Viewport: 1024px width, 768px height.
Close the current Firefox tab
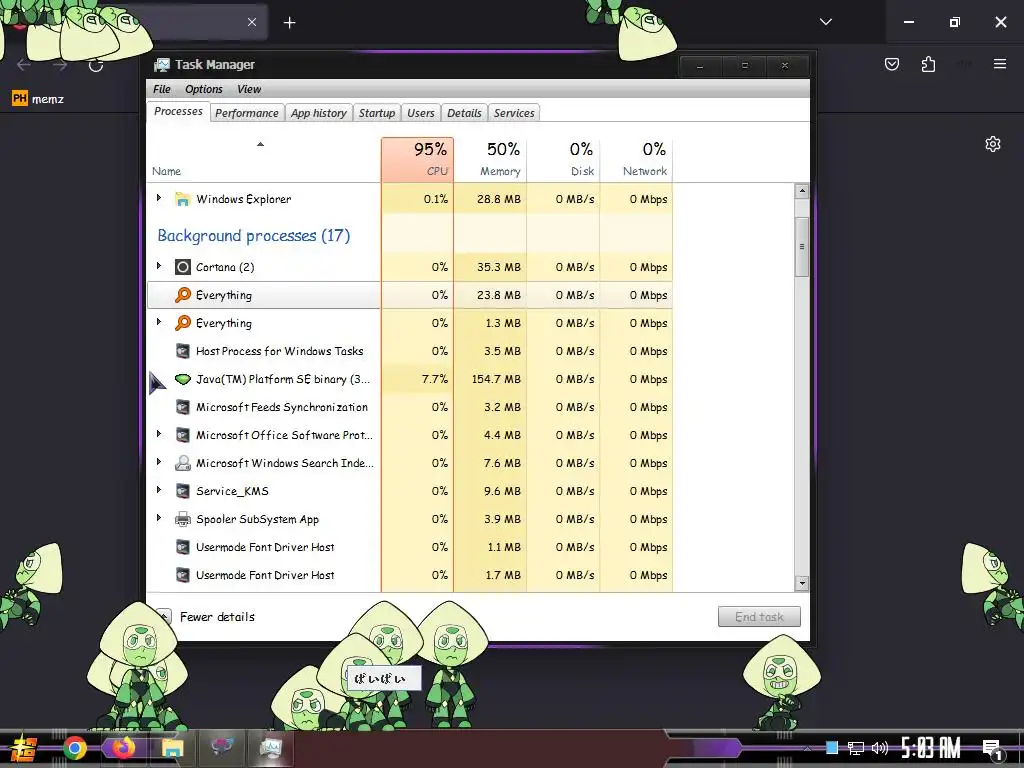252,22
